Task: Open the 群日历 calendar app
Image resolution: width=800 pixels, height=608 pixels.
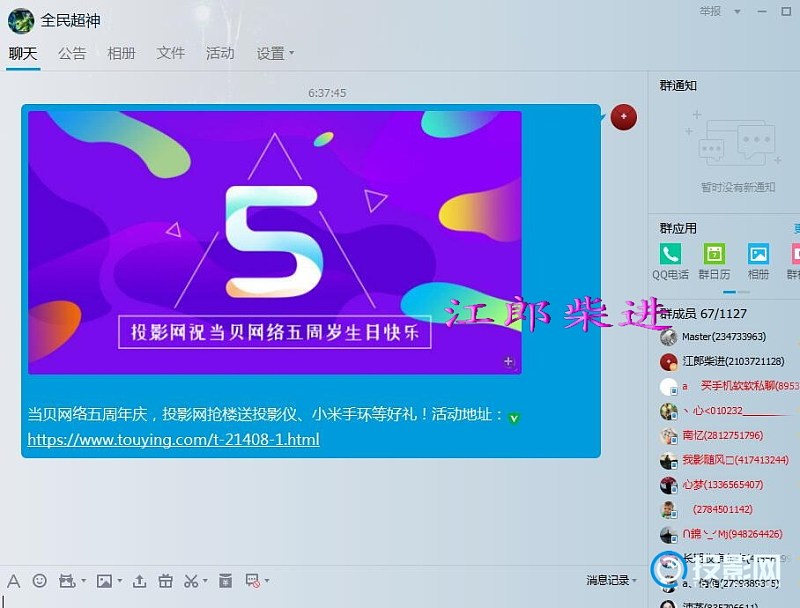Action: click(714, 261)
